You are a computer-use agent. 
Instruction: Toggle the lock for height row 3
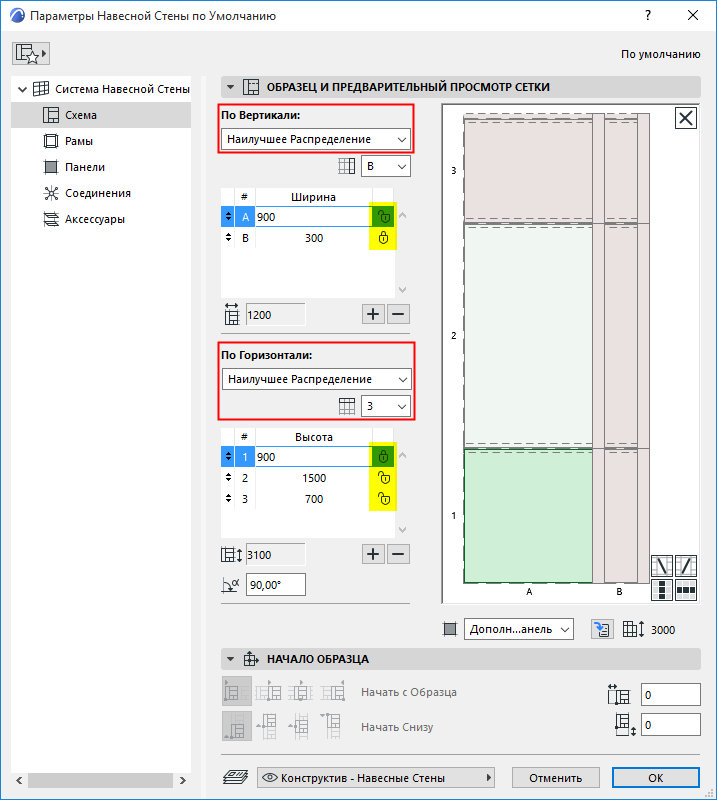(383, 499)
